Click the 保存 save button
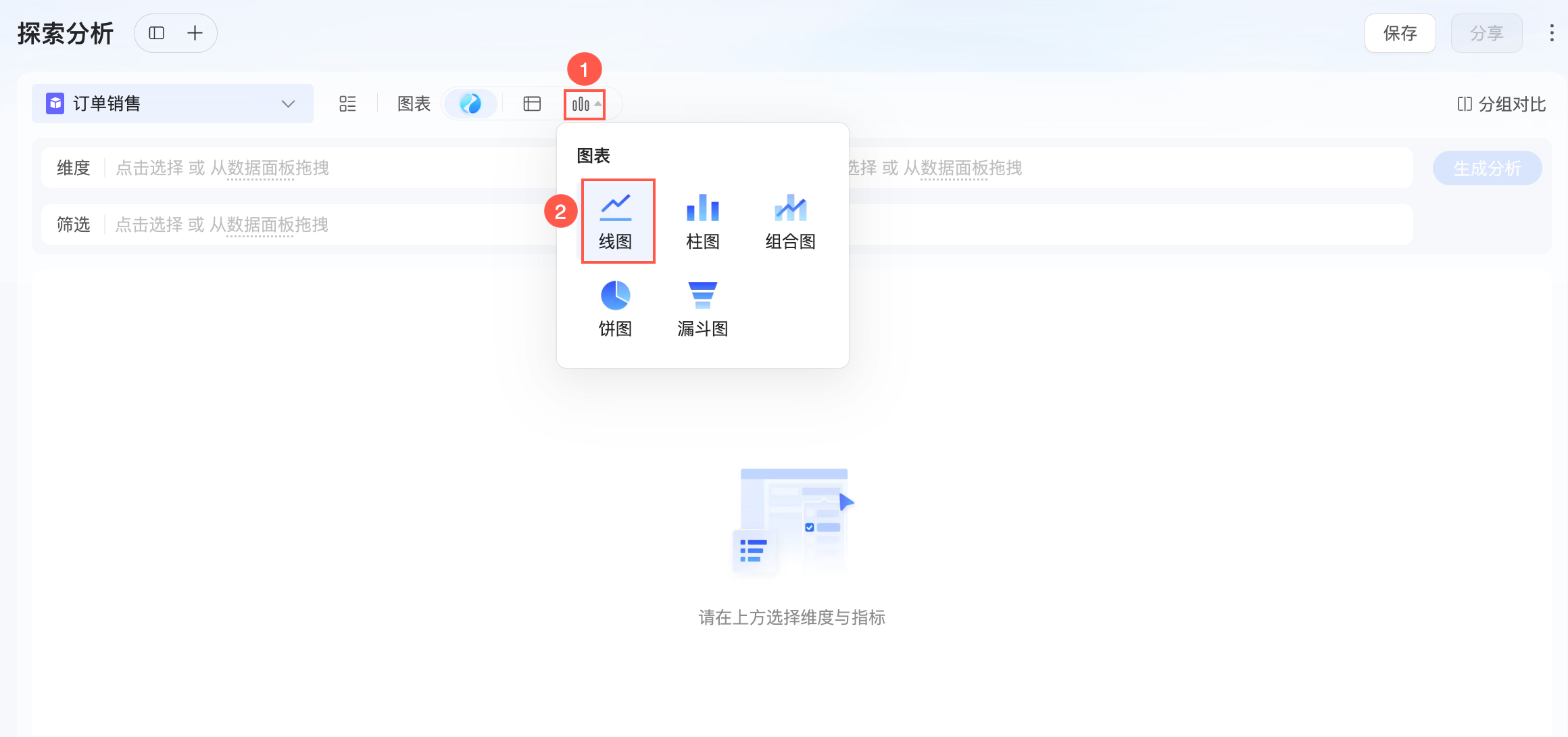 click(x=1400, y=33)
